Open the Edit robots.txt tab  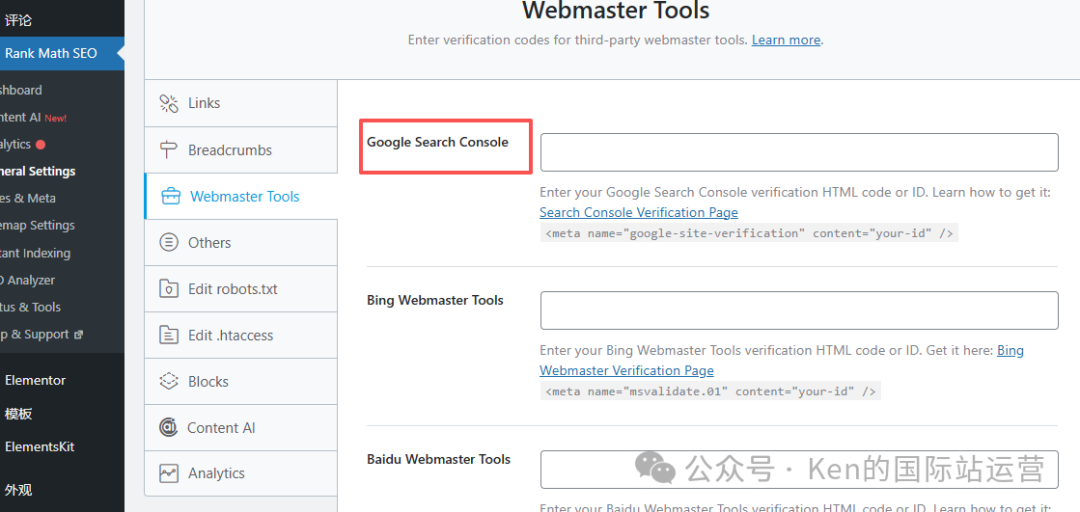241,289
